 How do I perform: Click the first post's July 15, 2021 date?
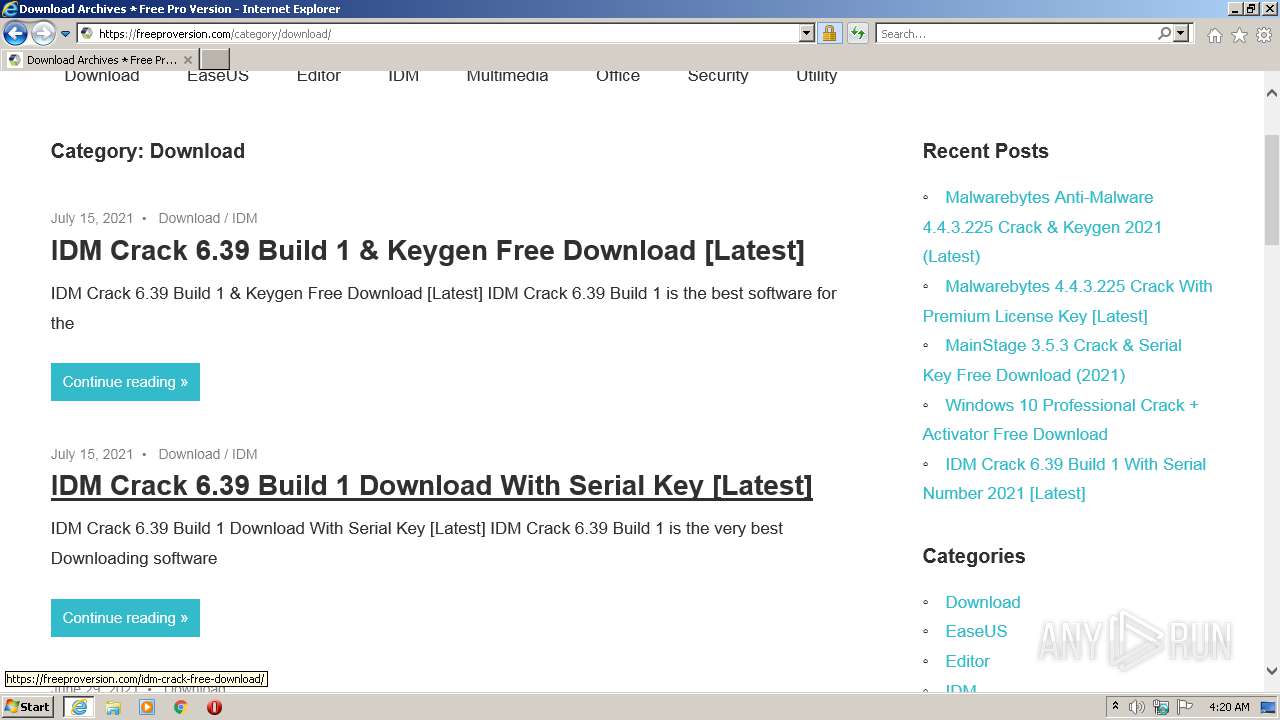[92, 218]
